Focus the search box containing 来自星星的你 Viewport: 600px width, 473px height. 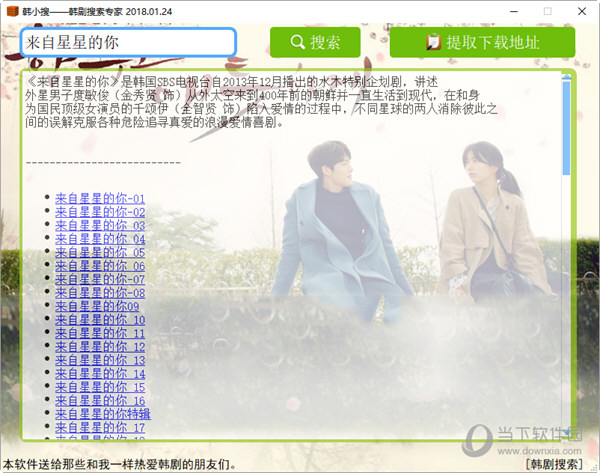click(128, 42)
